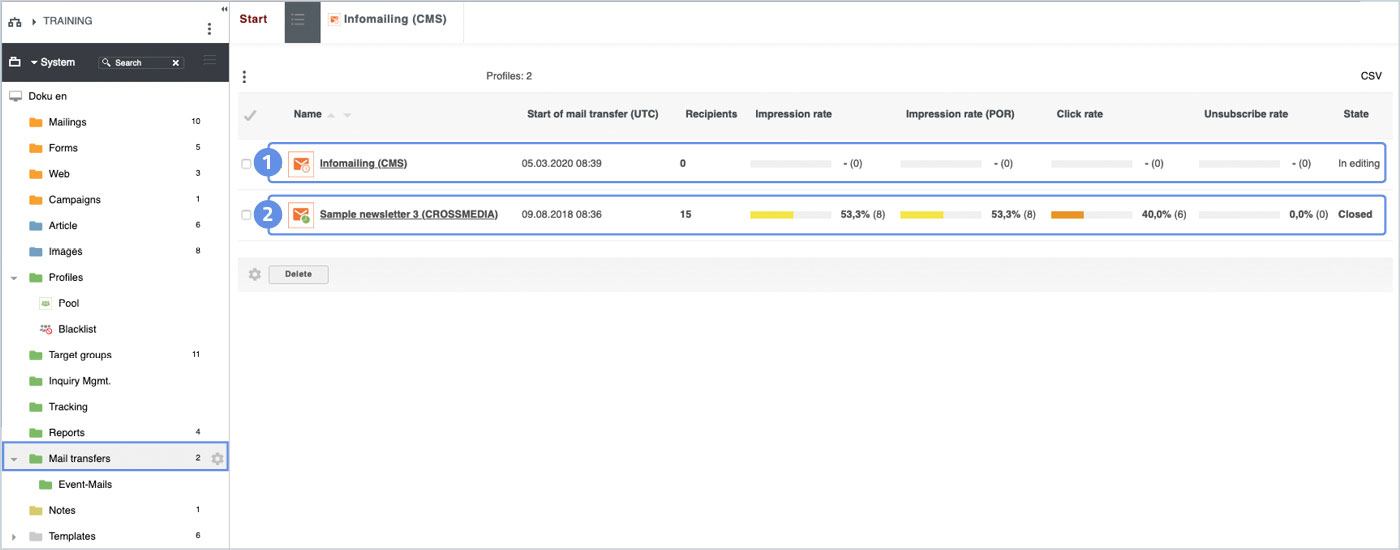
Task: Toggle select-all checkmark in table header
Action: pos(250,115)
